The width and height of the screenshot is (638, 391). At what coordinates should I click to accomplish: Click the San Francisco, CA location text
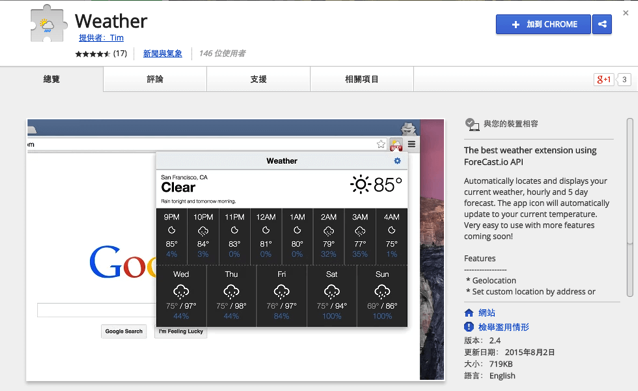pyautogui.click(x=184, y=177)
